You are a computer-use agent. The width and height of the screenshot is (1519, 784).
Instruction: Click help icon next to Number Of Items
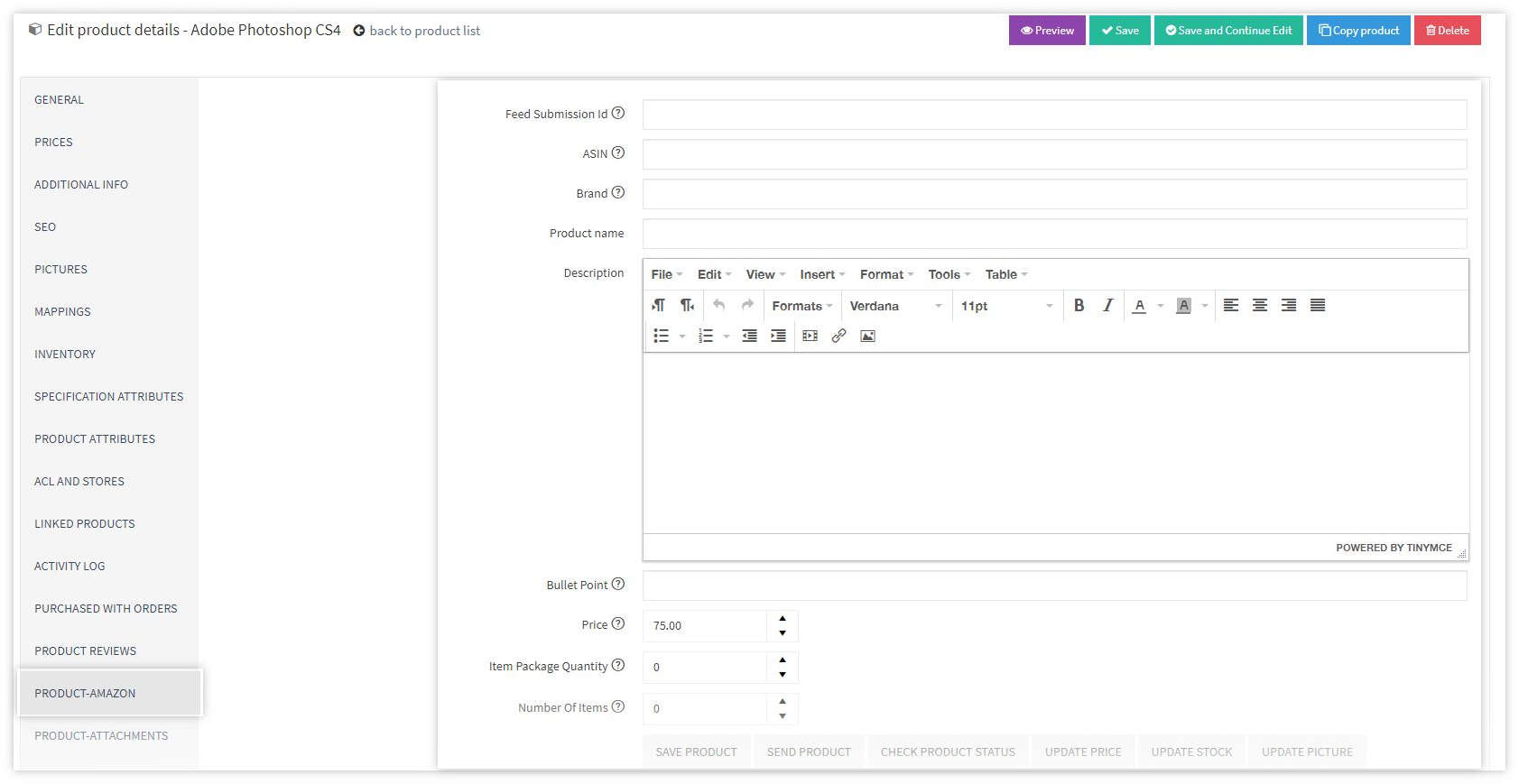(x=618, y=706)
